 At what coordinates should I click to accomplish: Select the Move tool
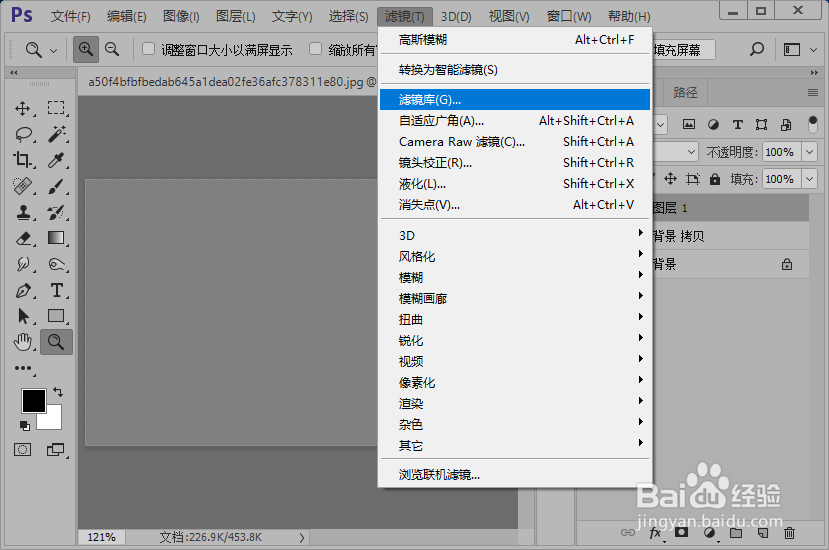coord(22,108)
